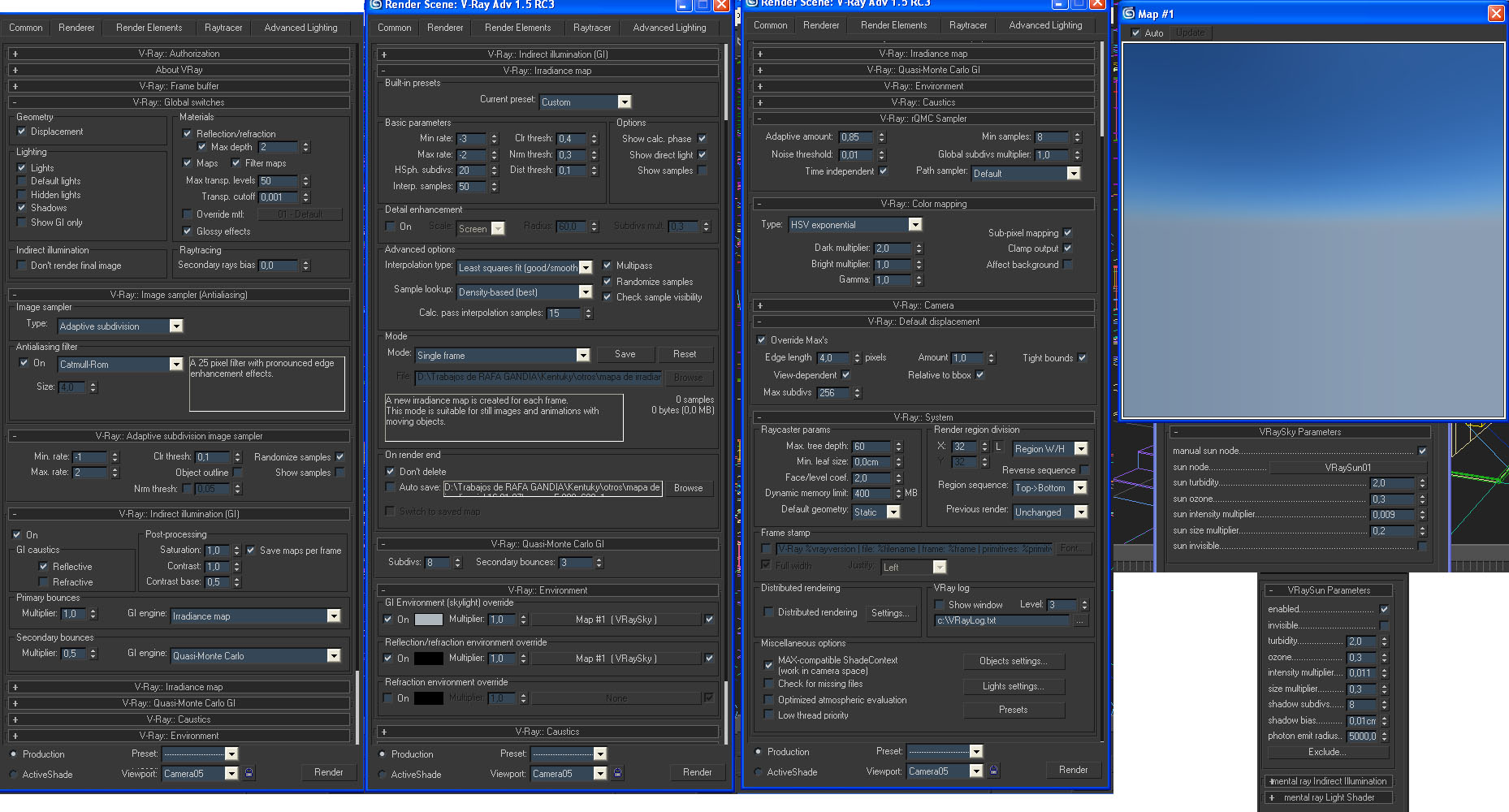Switch to Common tab in leftmost panel

coord(26,28)
